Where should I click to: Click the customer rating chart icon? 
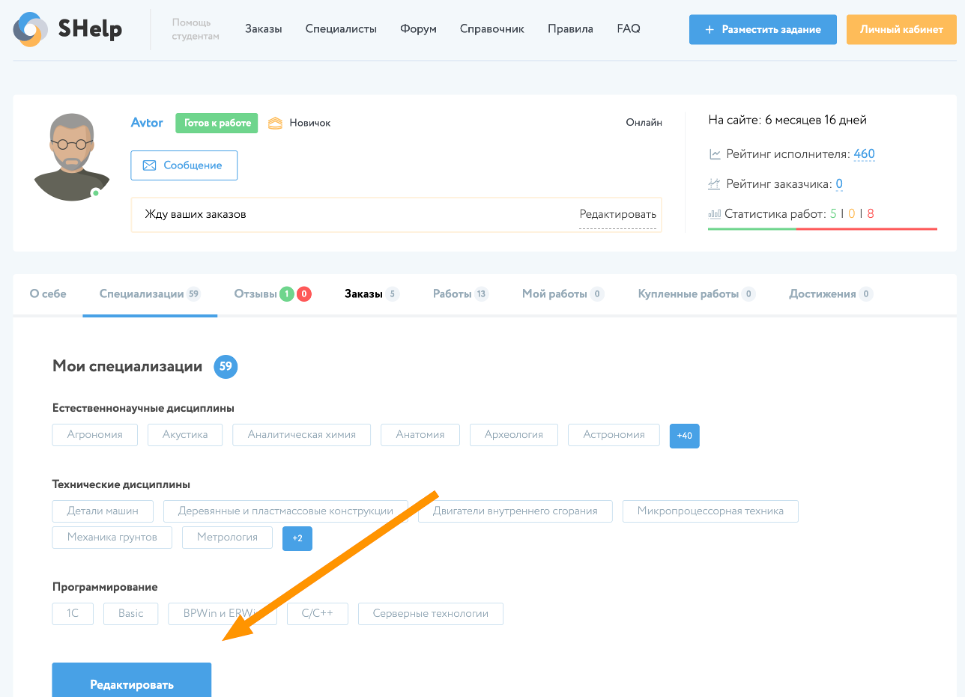pyautogui.click(x=715, y=184)
